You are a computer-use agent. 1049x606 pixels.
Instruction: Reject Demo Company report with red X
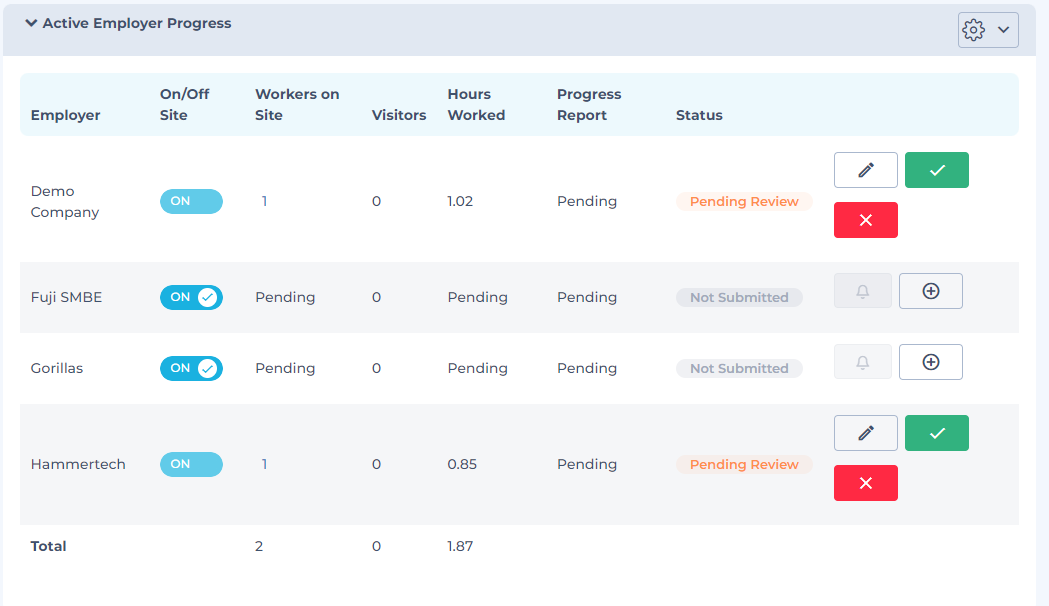[865, 220]
